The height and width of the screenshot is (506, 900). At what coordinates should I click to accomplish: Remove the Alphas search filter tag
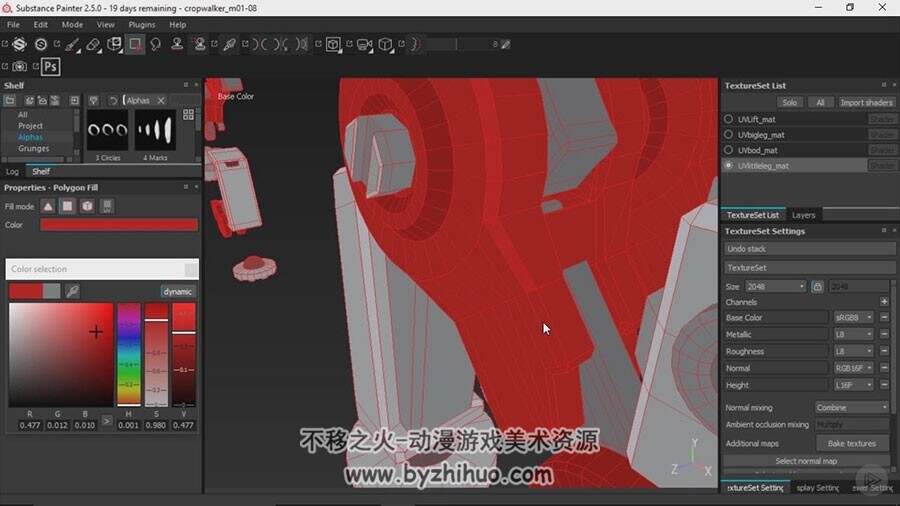point(161,100)
